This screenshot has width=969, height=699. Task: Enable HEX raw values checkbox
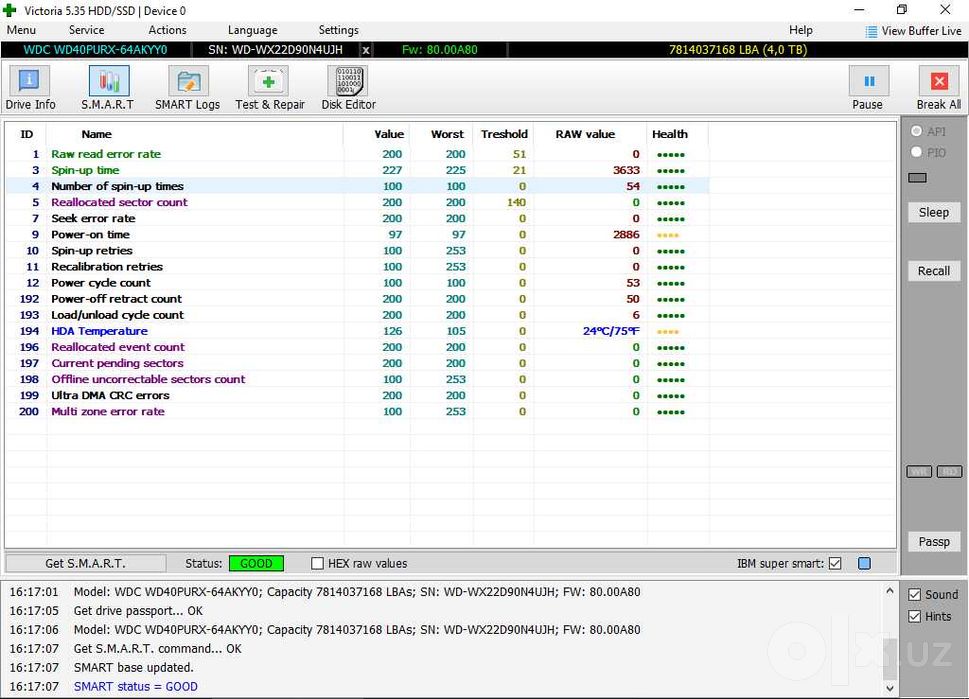point(318,564)
